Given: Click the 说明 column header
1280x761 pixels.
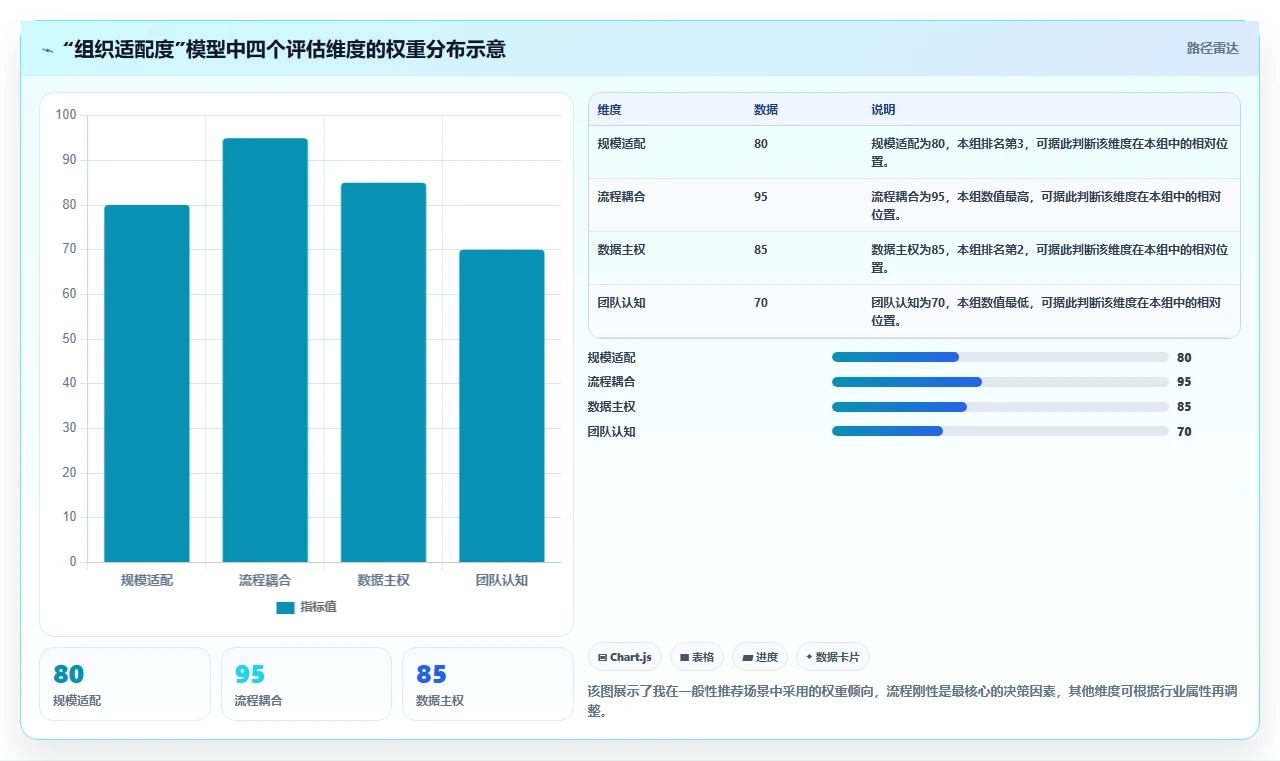Looking at the screenshot, I should (883, 109).
